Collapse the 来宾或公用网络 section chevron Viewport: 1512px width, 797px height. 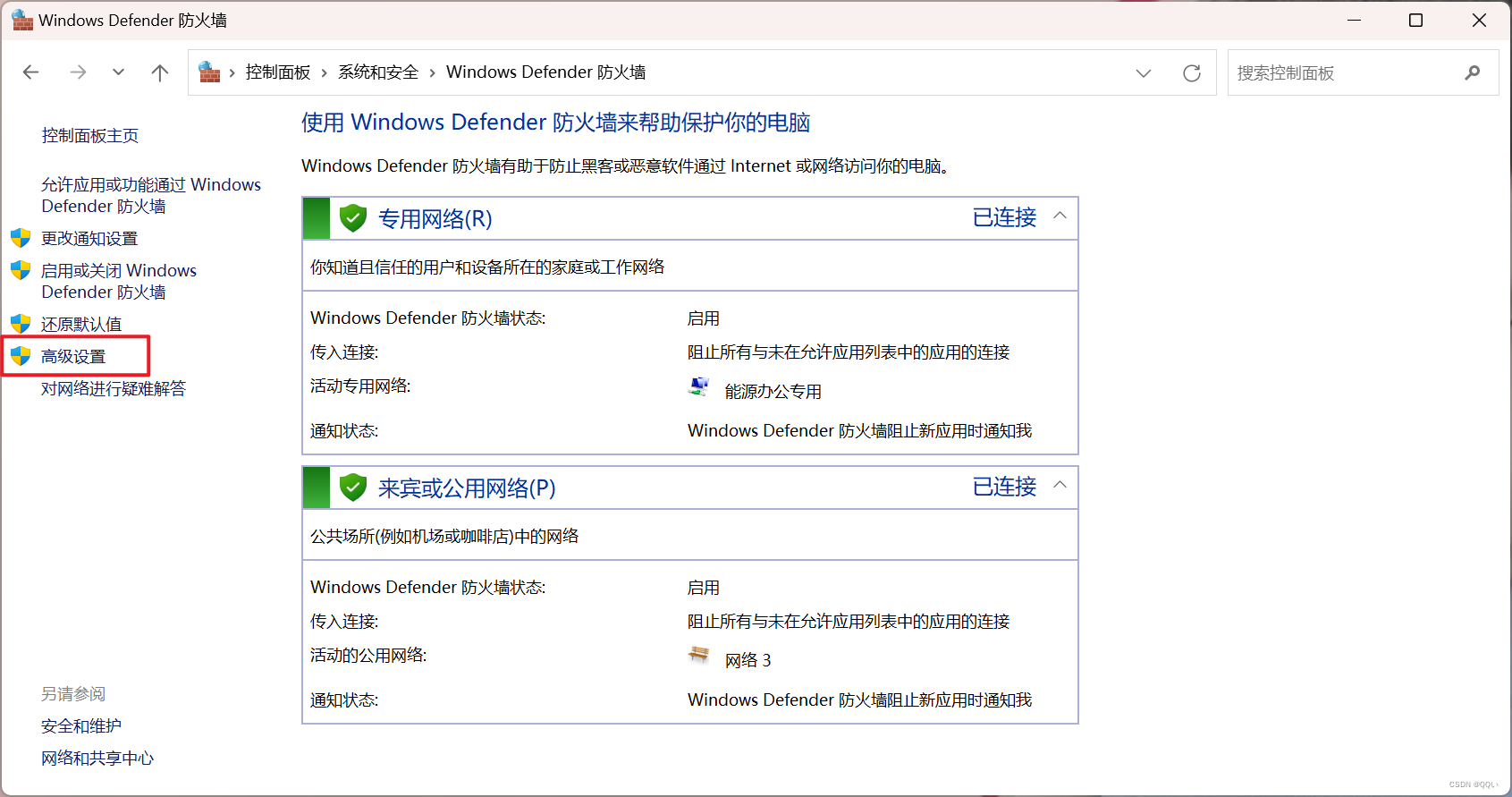pos(1060,485)
